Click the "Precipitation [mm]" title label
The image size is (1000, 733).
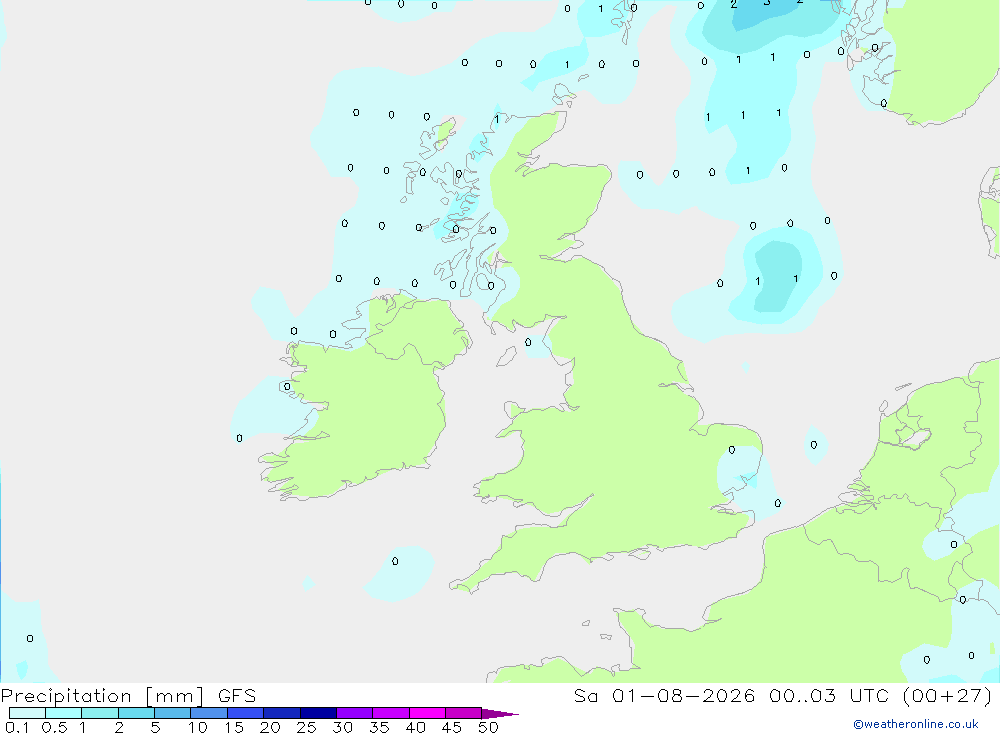point(102,696)
